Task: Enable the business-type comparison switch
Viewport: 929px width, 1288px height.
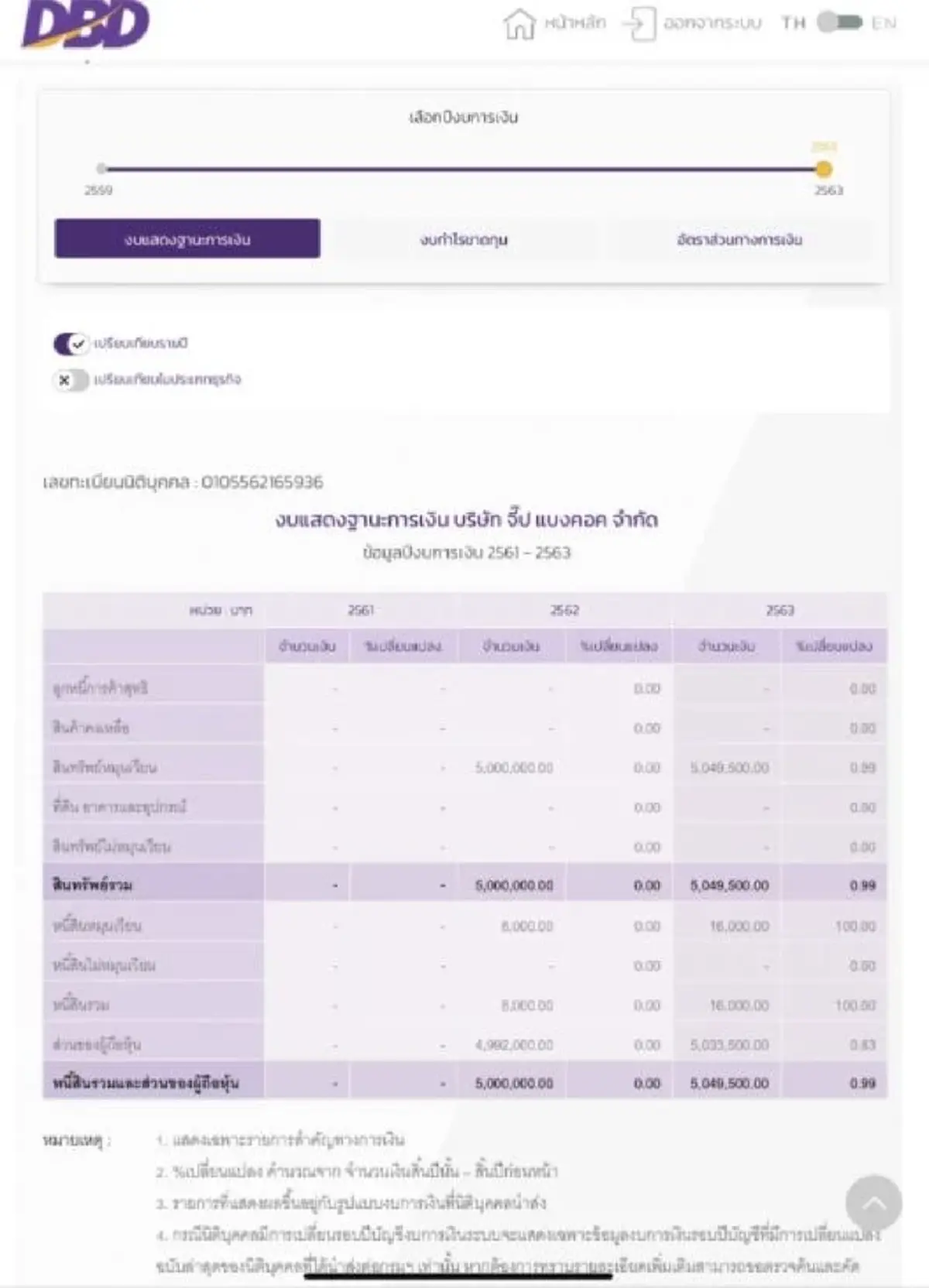Action: coord(70,380)
